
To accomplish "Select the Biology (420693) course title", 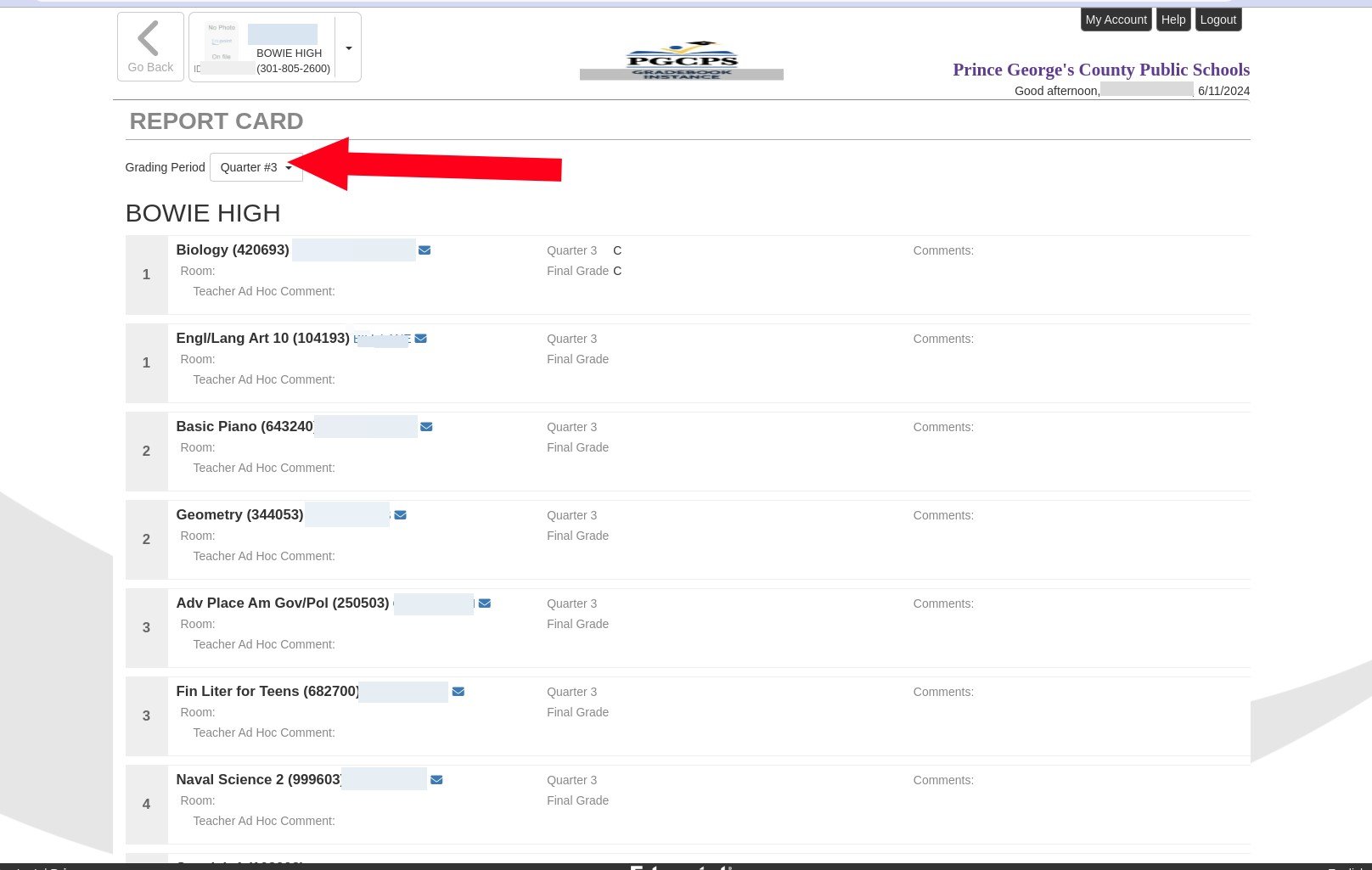I will 233,250.
